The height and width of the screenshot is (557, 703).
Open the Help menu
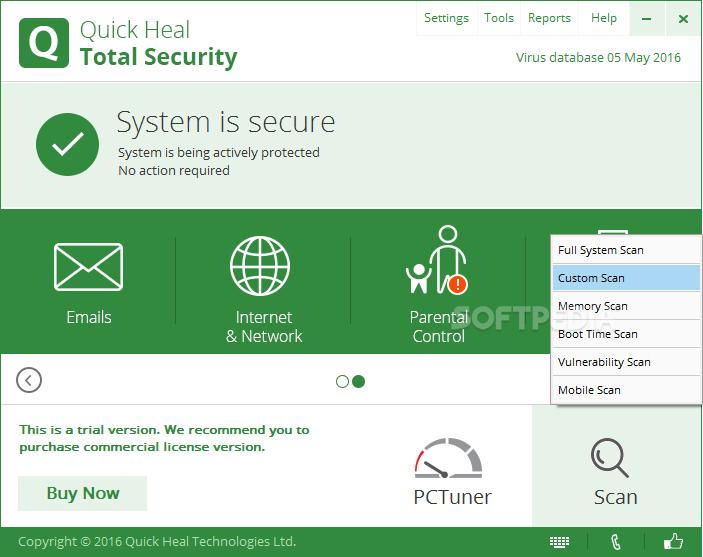(604, 18)
